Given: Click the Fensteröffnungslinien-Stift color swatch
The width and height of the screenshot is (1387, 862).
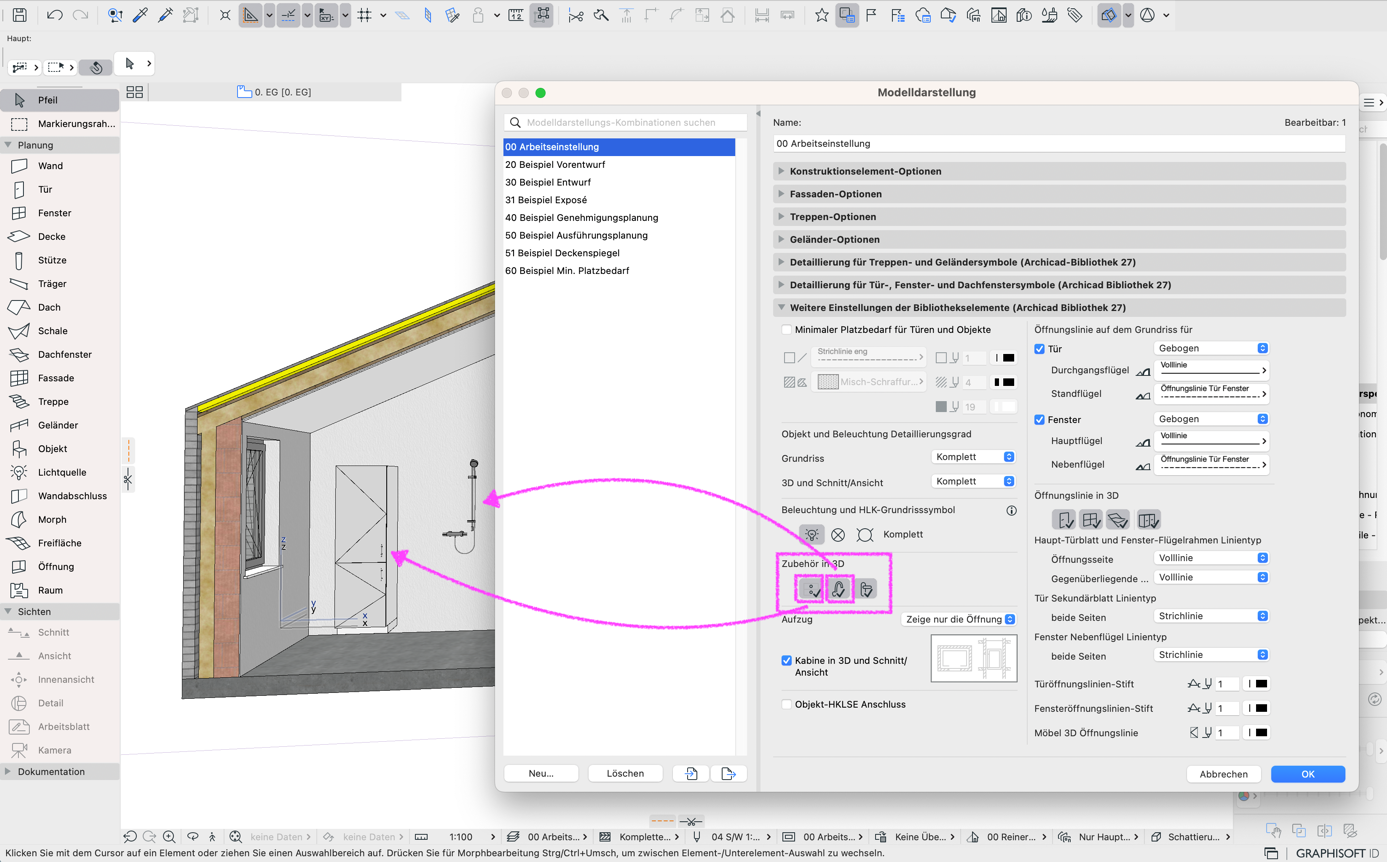Looking at the screenshot, I should (1257, 709).
